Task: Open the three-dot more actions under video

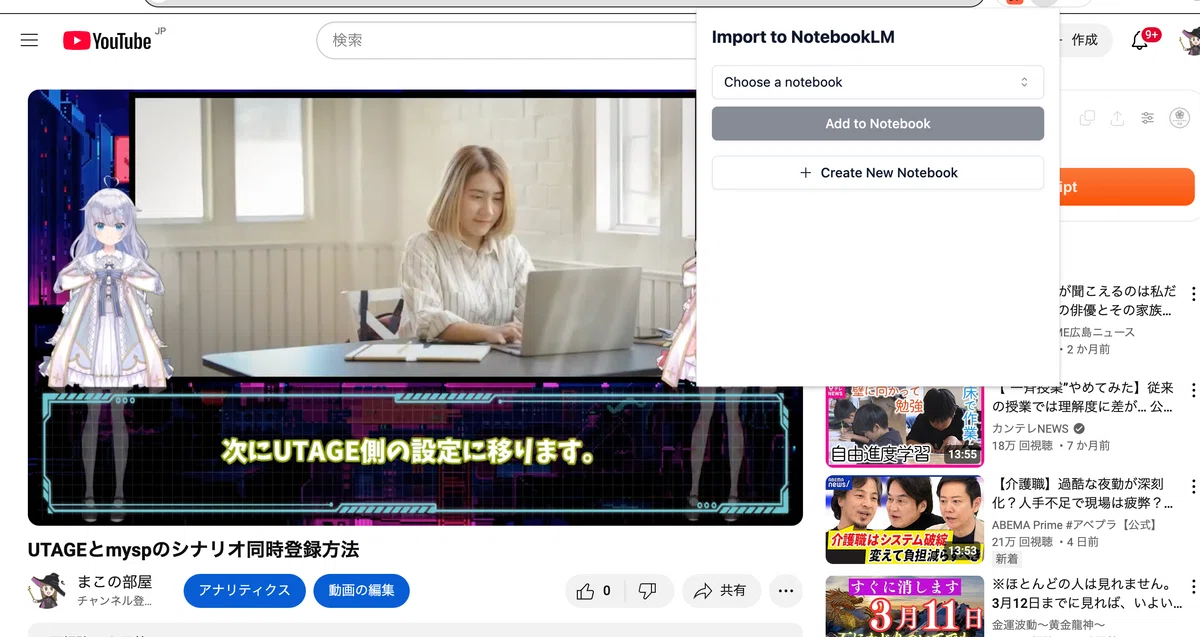Action: pos(786,591)
